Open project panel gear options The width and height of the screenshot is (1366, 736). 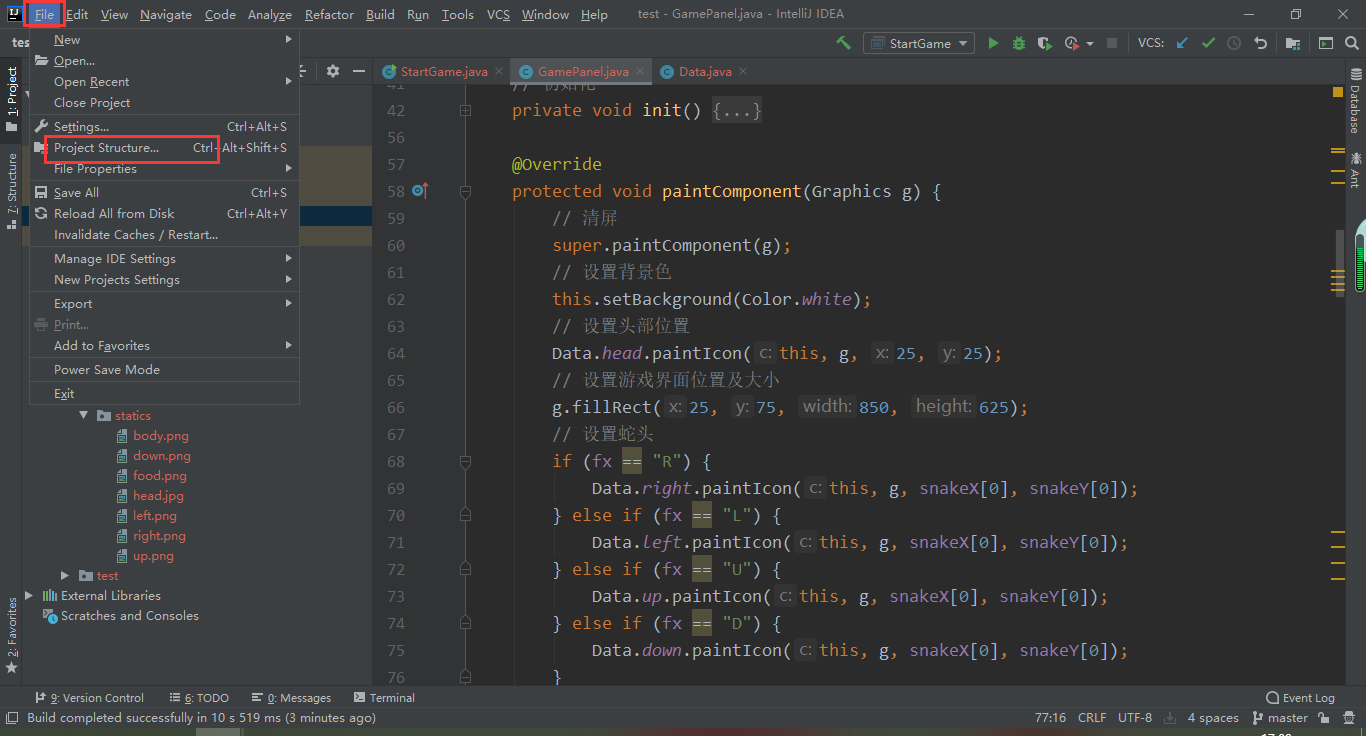point(333,71)
